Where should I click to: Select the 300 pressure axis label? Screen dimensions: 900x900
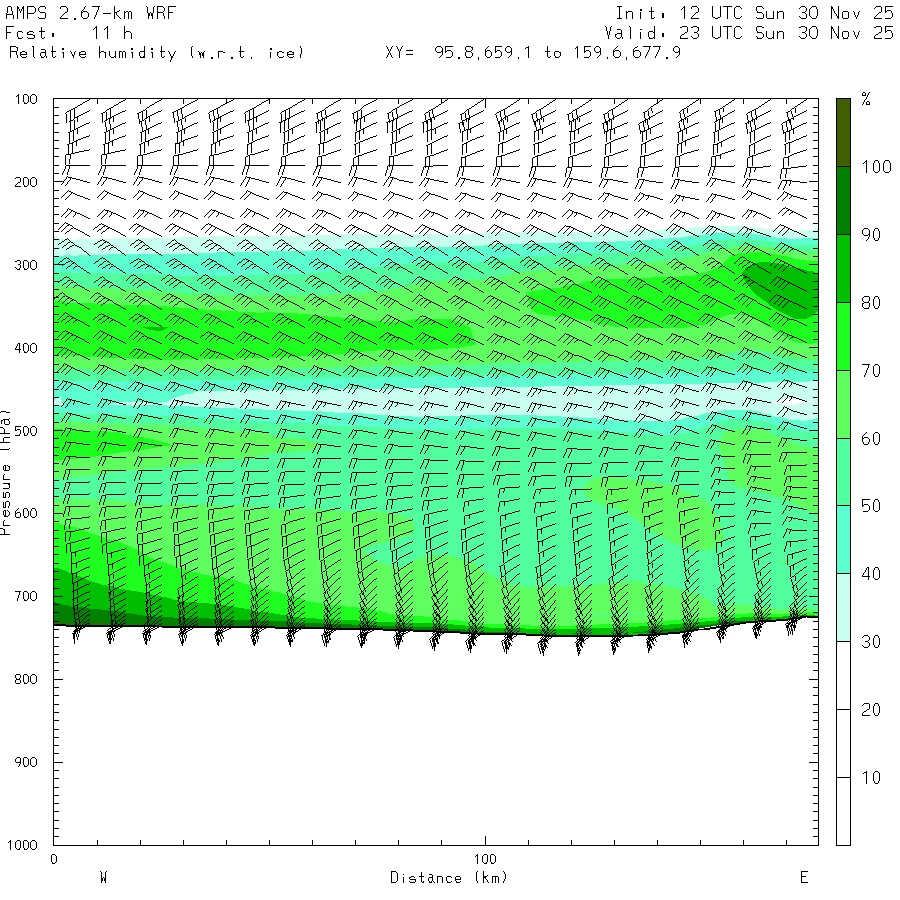(26, 265)
